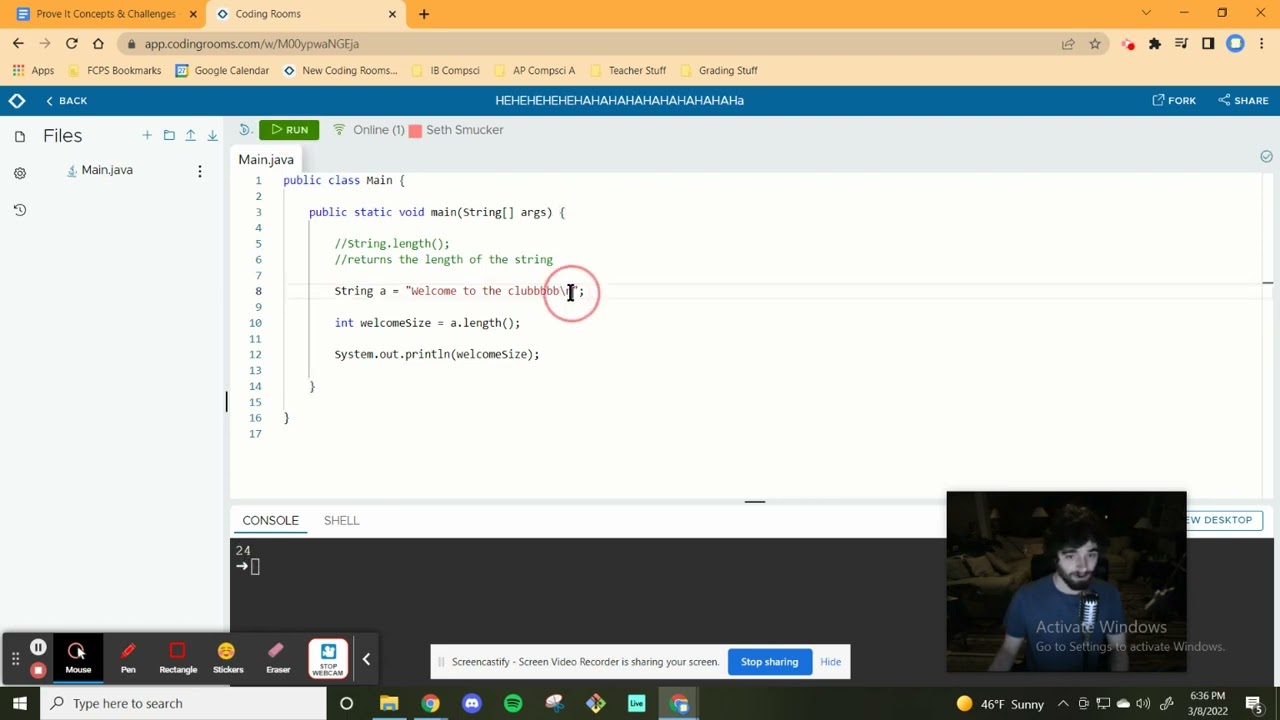Click the STOP WEBCAM toggle

[x=328, y=658]
